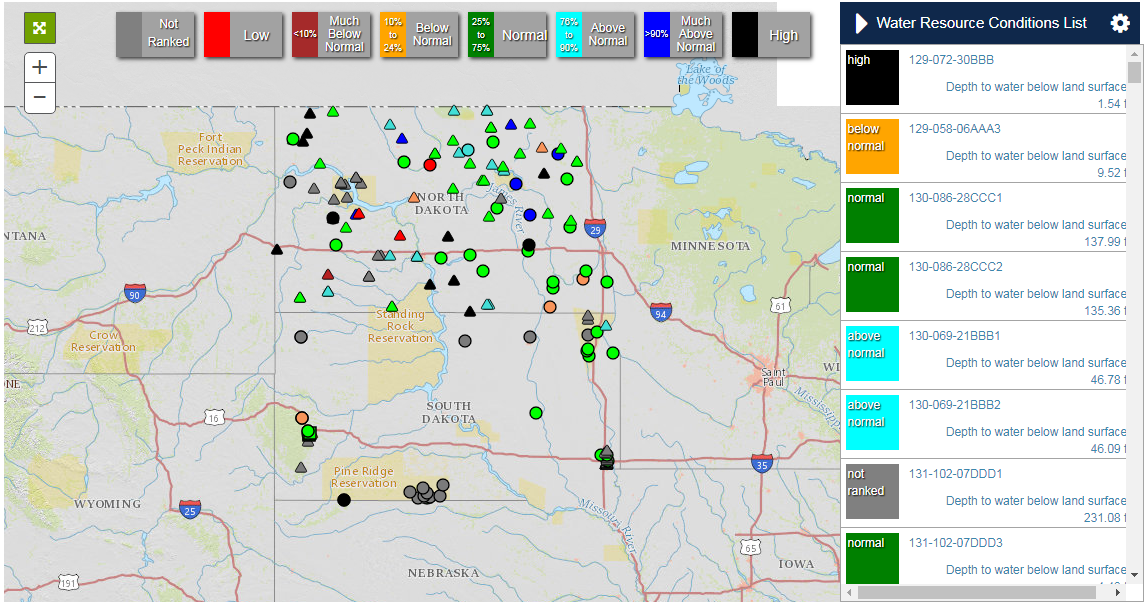Screen dimensions: 1144x602
Task: Toggle the Above Normal legend filter
Action: pyautogui.click(x=595, y=35)
